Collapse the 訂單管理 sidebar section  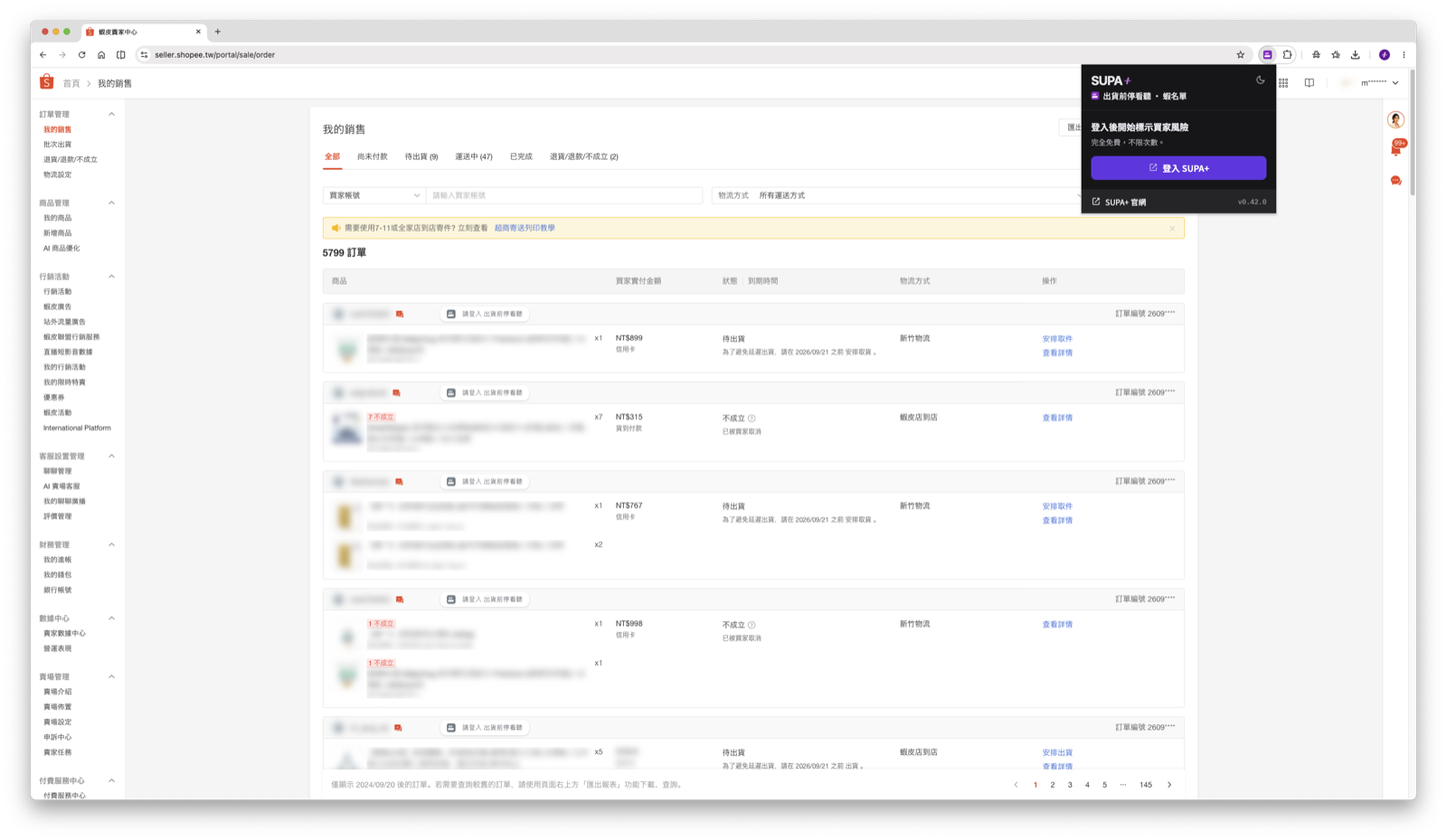click(x=111, y=114)
